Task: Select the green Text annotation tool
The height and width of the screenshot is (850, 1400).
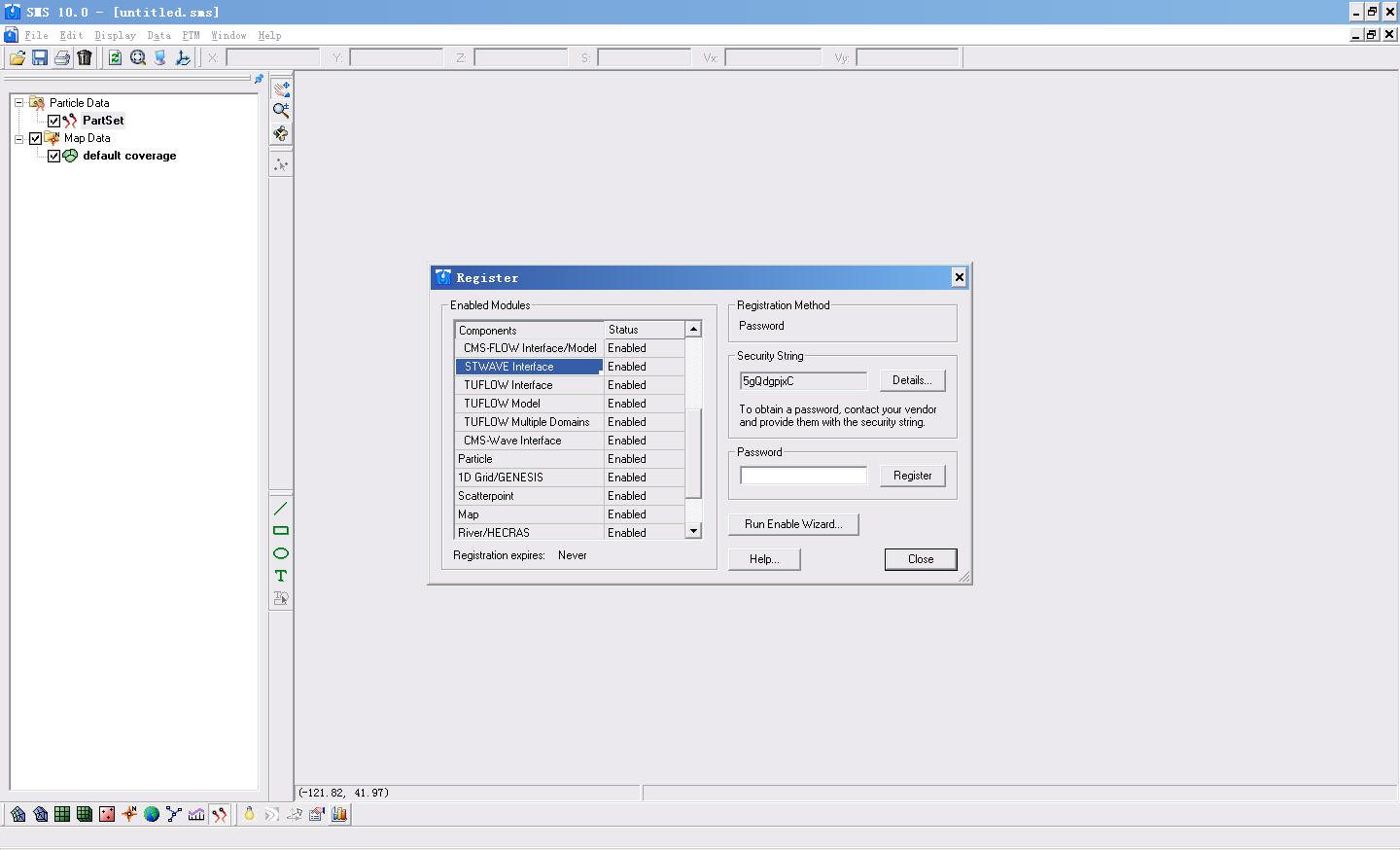Action: click(281, 576)
